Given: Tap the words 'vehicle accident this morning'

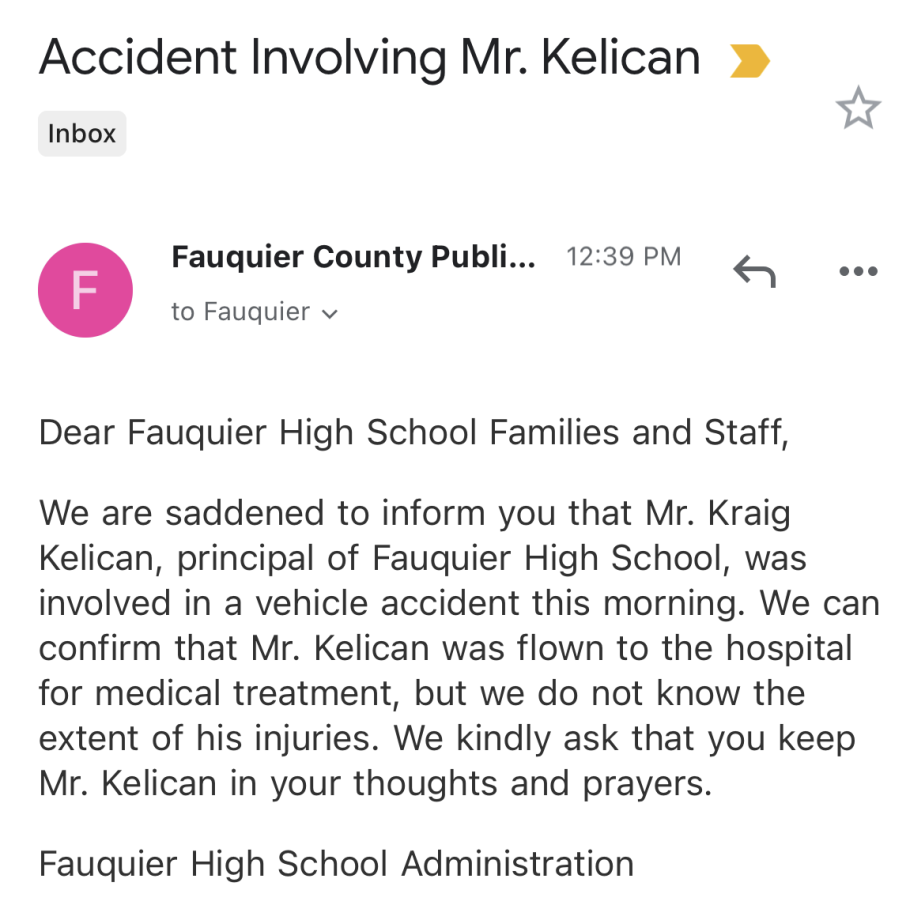Looking at the screenshot, I should point(495,604).
